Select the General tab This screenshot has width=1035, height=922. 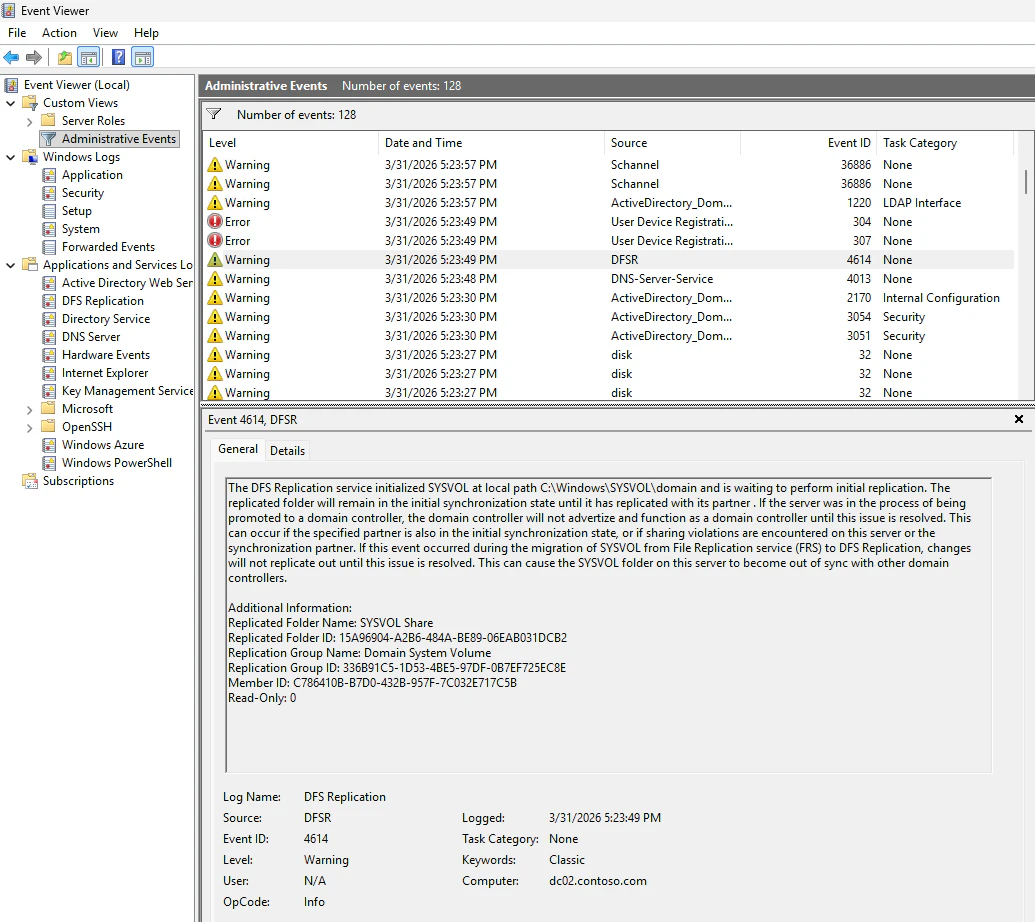[x=238, y=449]
